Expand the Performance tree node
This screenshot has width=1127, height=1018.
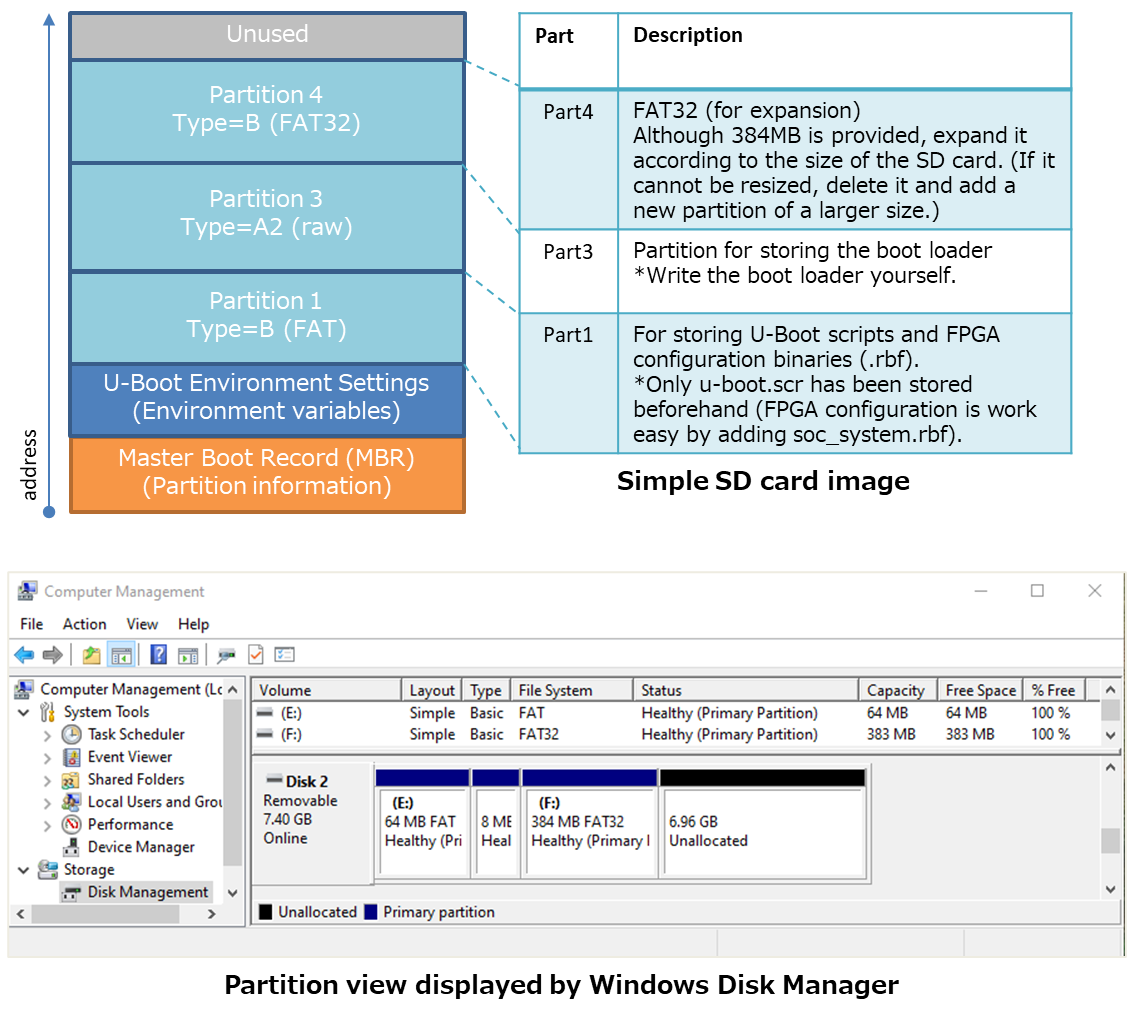pos(47,826)
